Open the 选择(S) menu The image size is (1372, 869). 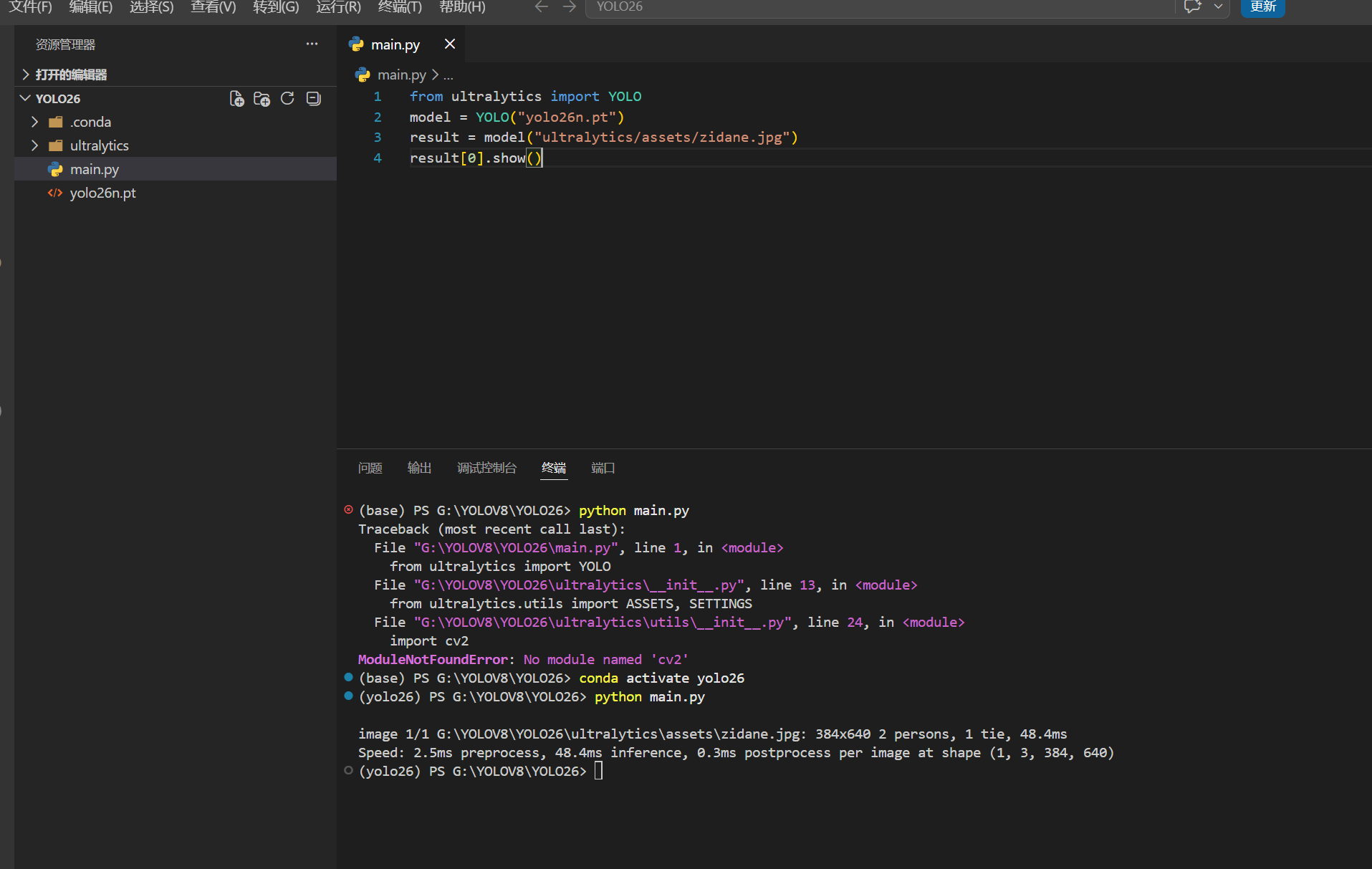(x=152, y=7)
